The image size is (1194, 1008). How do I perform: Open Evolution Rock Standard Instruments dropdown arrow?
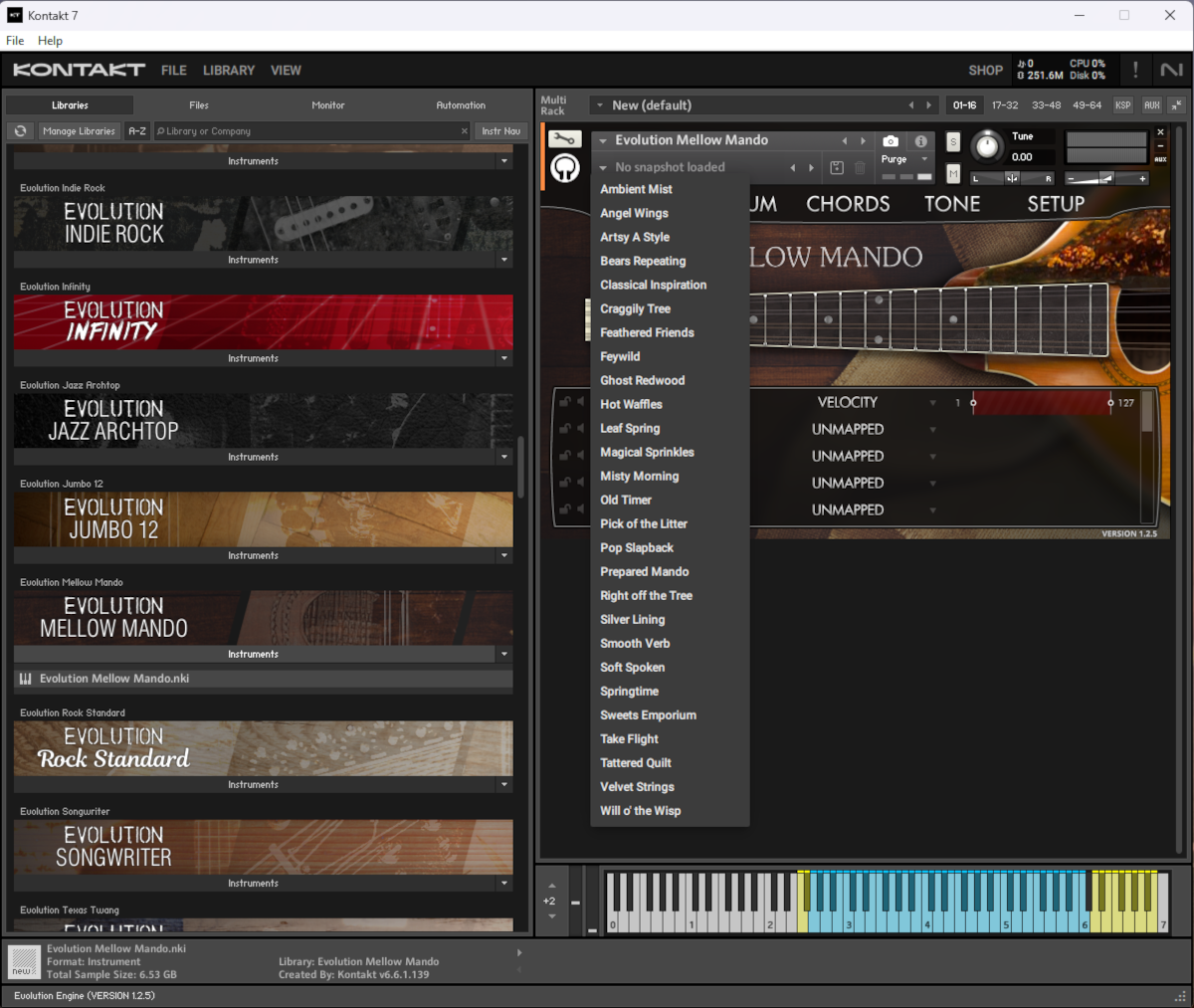click(504, 784)
